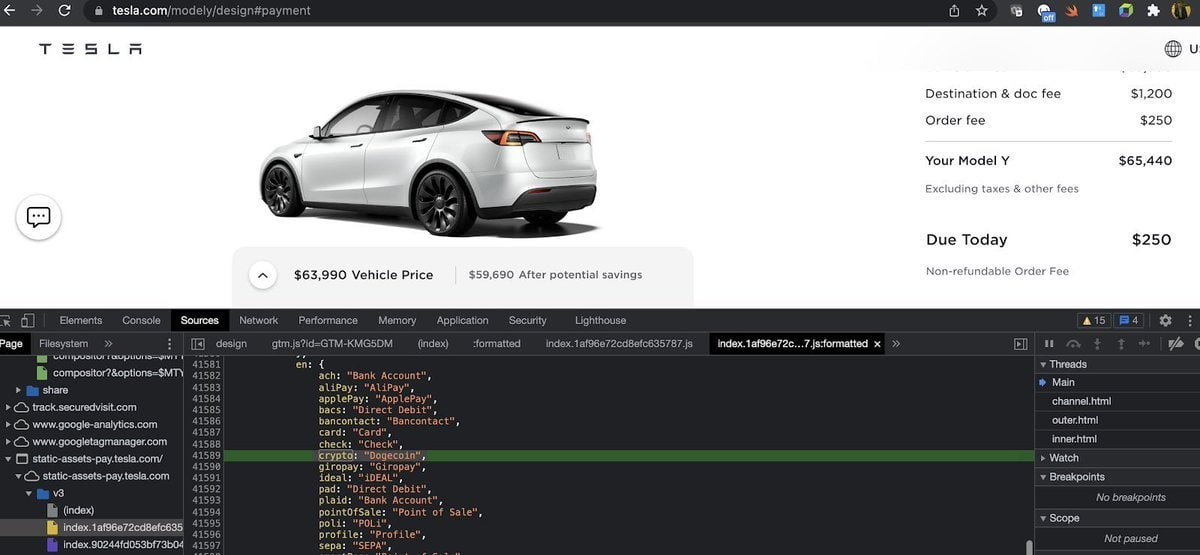
Task: Open the design file tab
Action: [231, 344]
